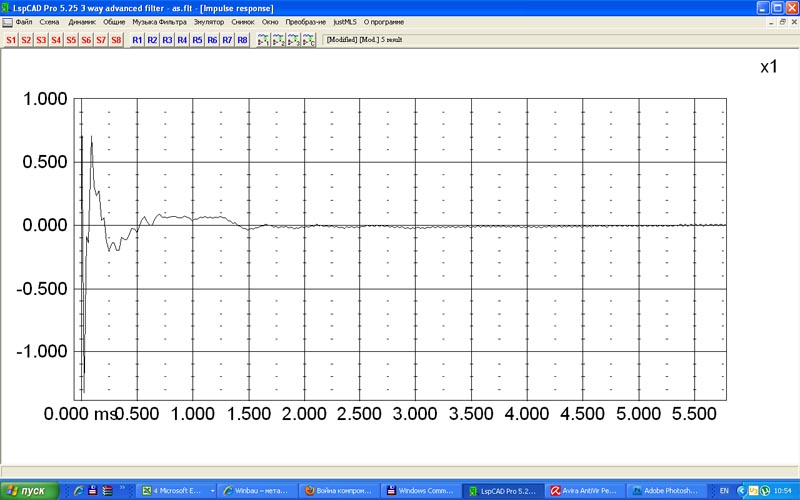Click the combined C response icon
This screenshot has height=500, width=800.
[309, 40]
